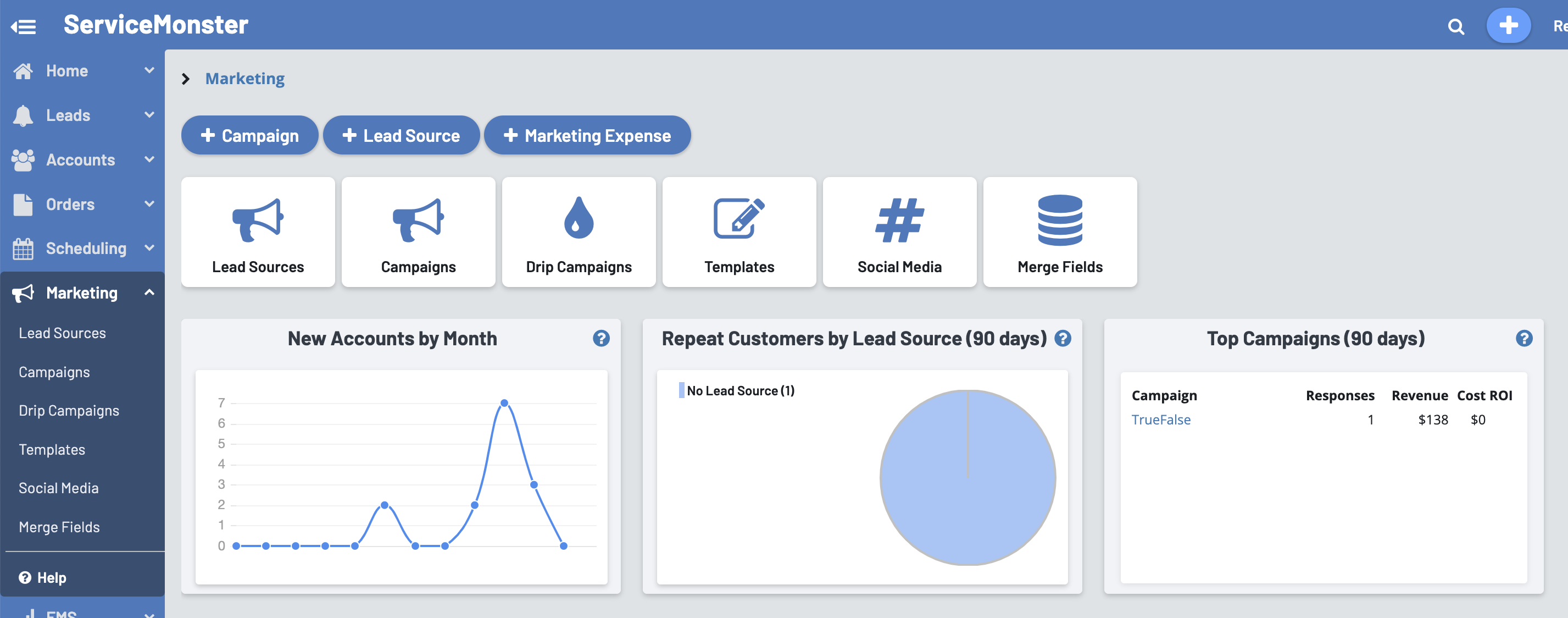Open the Templates pencil-edit tile
Viewport: 1568px width, 618px height.
point(738,232)
